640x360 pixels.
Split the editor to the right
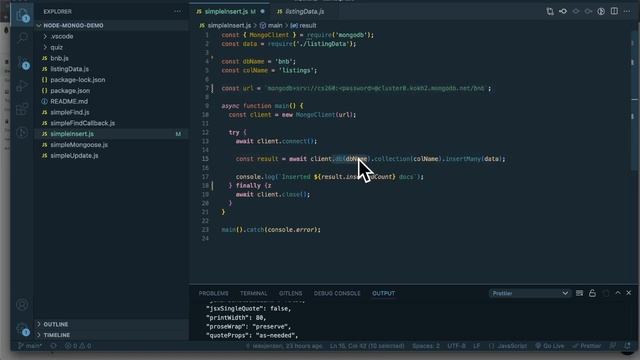point(614,11)
